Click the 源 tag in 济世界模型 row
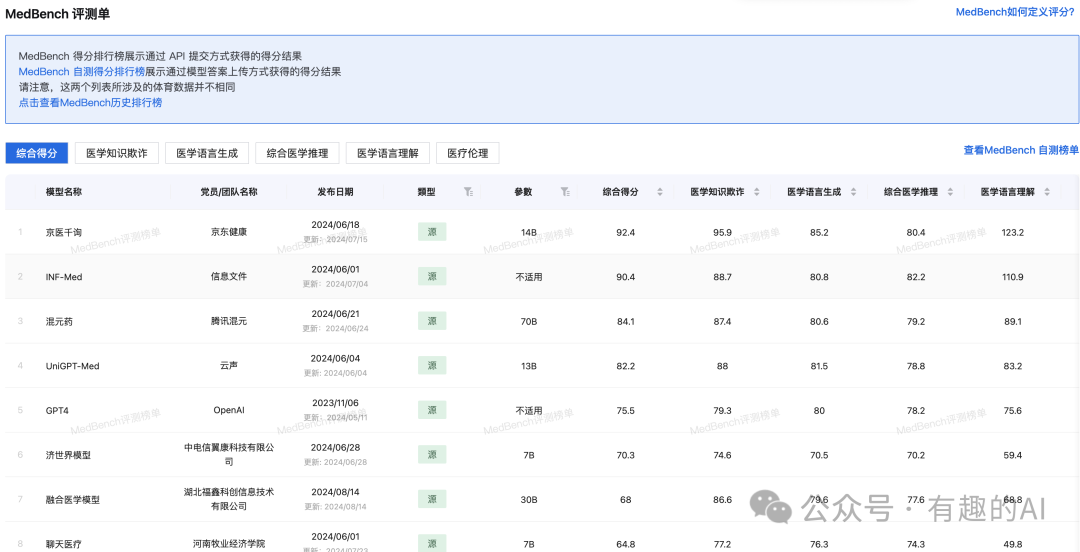 [432, 455]
